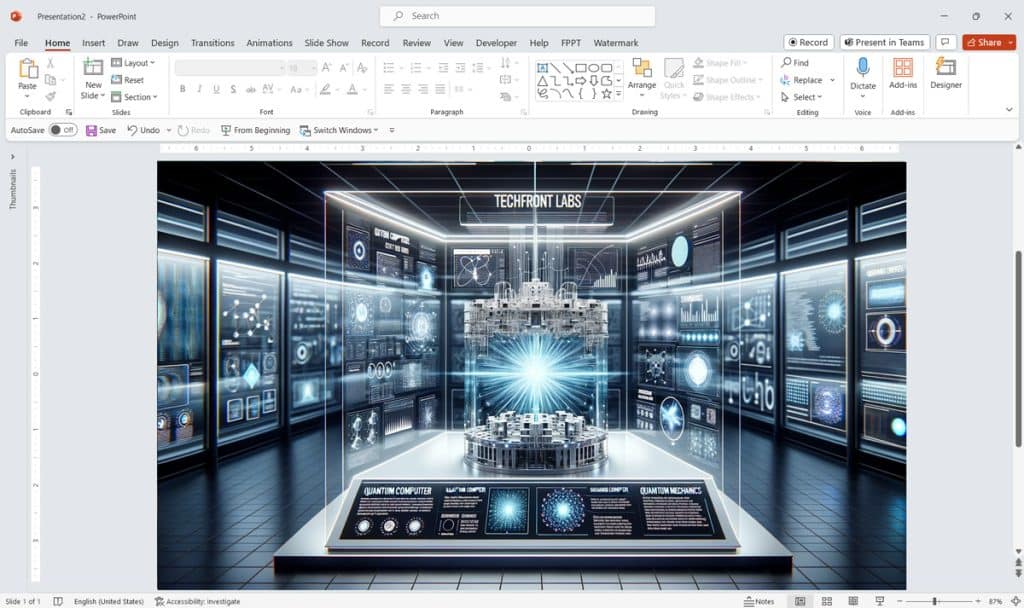Expand the Layout options
The height and width of the screenshot is (608, 1024).
(x=133, y=62)
